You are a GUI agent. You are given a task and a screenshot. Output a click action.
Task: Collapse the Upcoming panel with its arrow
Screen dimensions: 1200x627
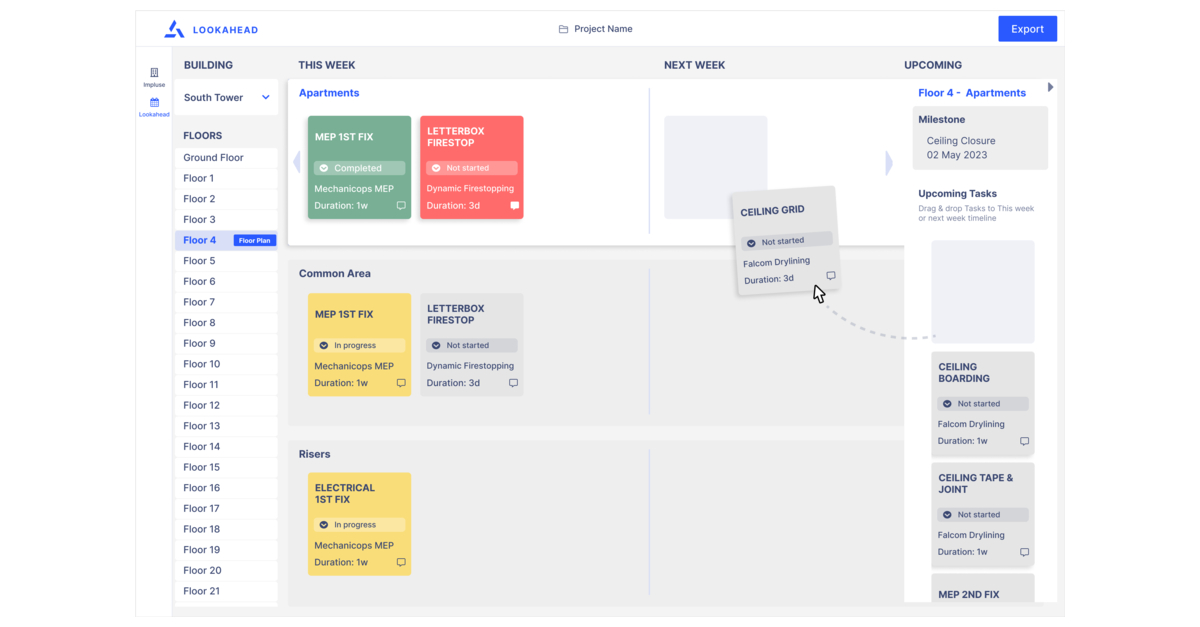1050,87
